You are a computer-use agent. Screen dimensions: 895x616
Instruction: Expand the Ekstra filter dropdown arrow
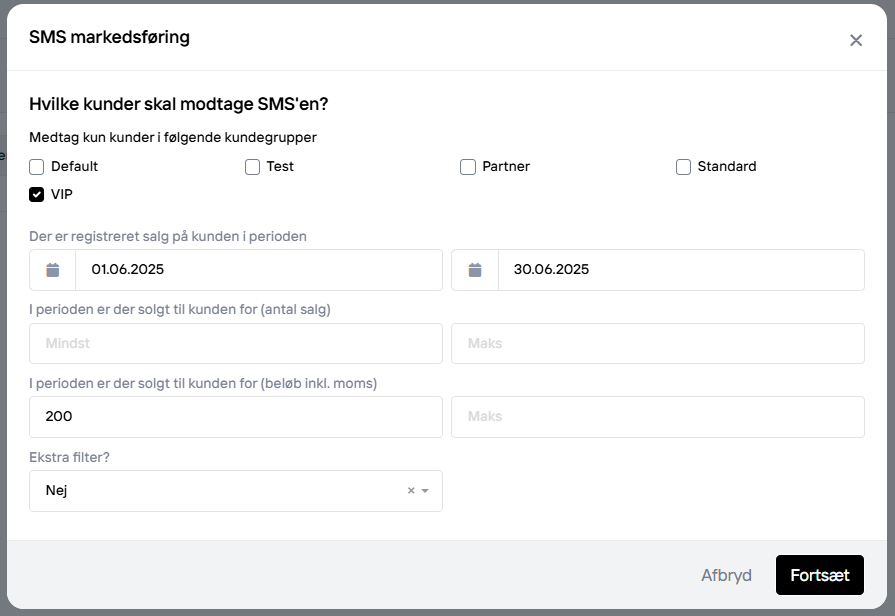point(425,490)
